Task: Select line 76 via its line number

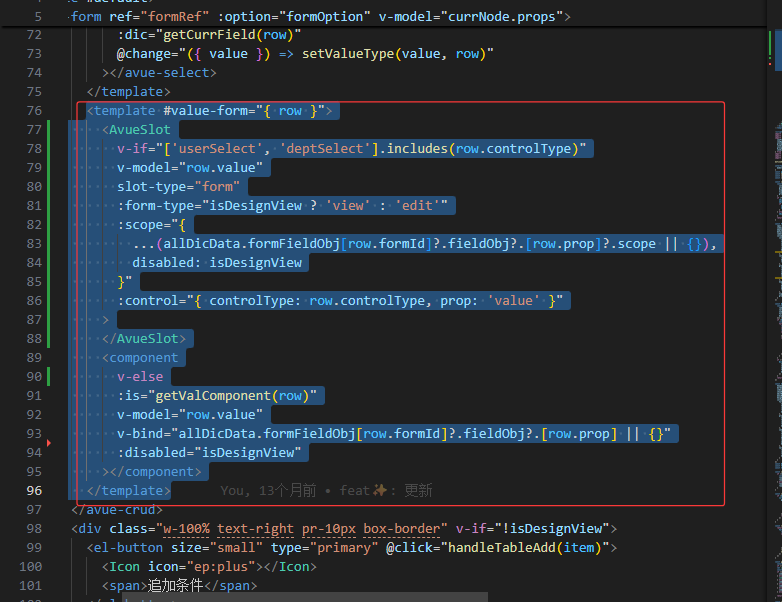Action: [x=34, y=110]
